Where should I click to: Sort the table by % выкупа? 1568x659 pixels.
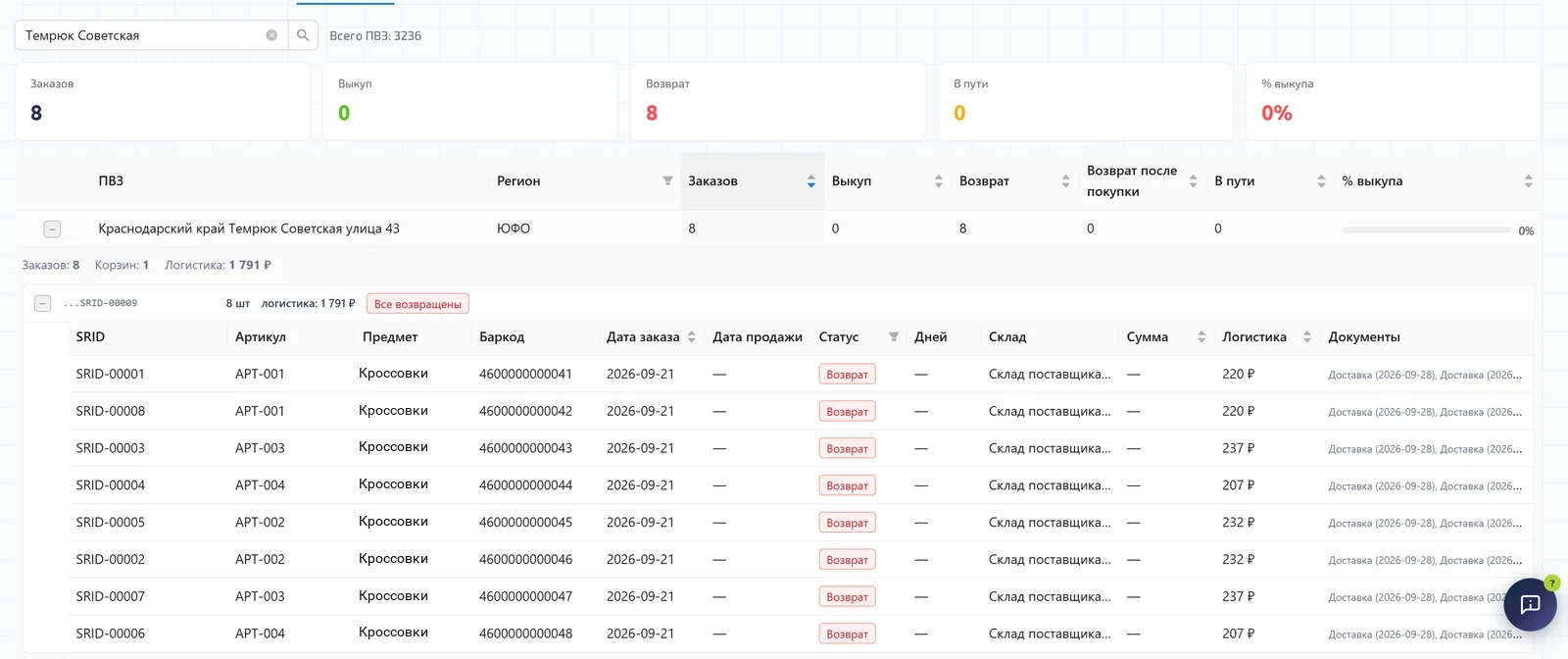tap(1528, 181)
